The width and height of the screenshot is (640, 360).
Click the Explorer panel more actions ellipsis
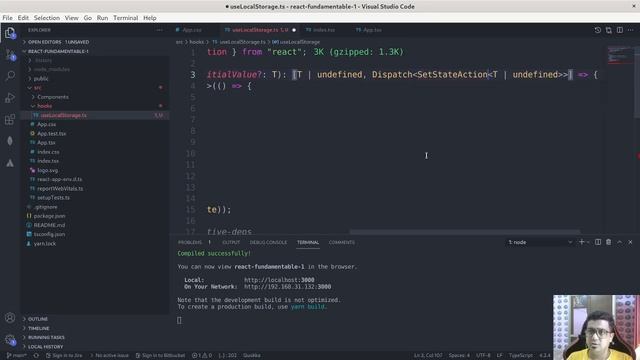pyautogui.click(x=159, y=30)
